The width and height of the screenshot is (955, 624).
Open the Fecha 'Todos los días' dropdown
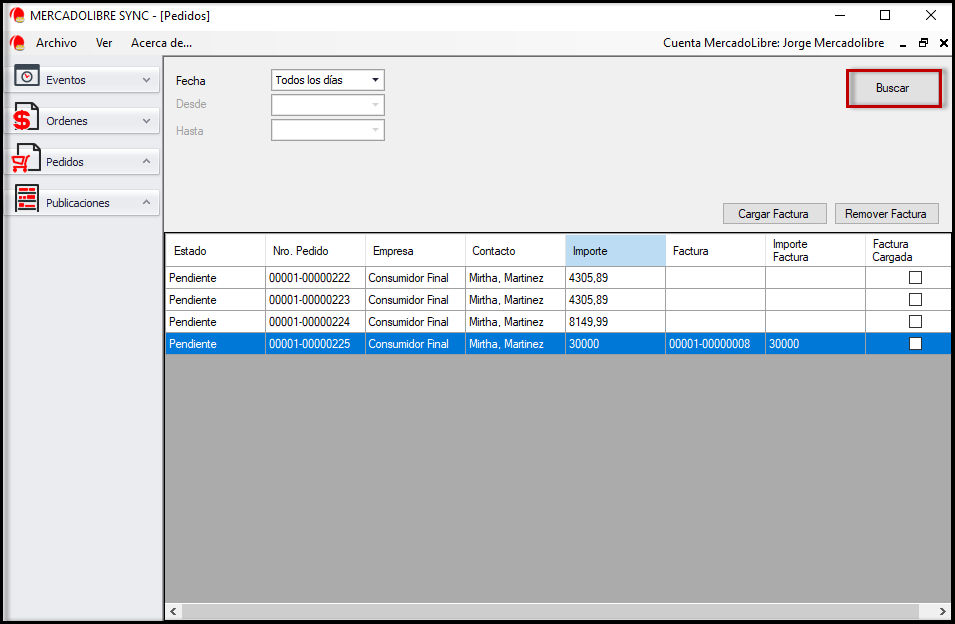[x=328, y=80]
